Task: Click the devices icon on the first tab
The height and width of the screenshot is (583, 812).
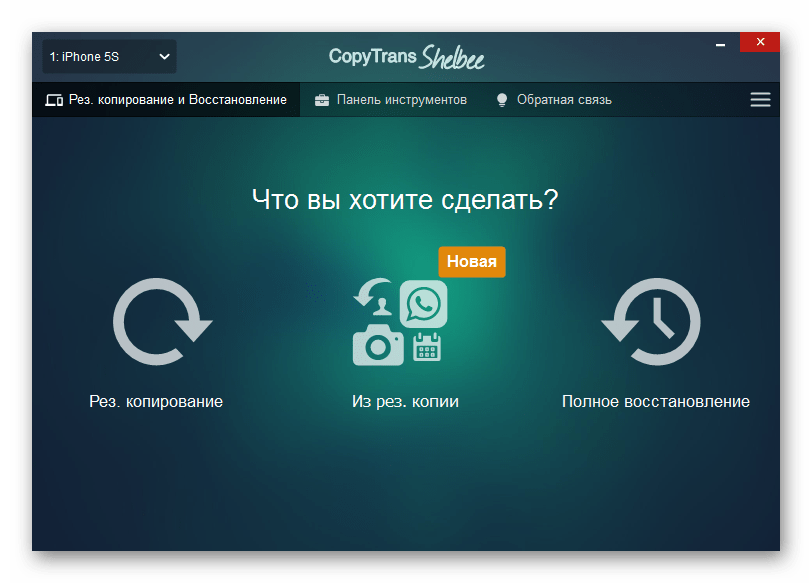Action: tap(54, 100)
